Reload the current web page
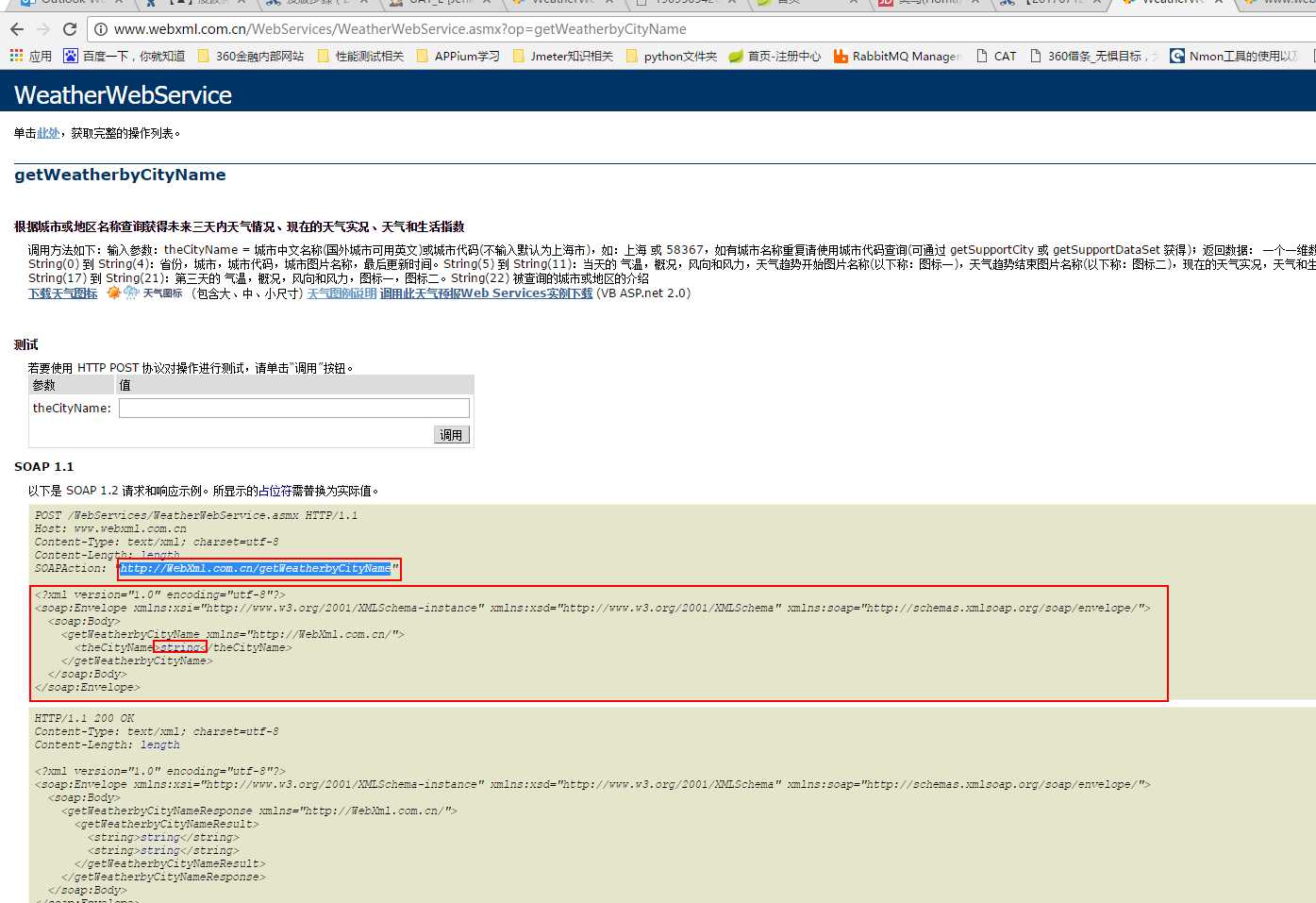1316x903 pixels. coord(69,29)
